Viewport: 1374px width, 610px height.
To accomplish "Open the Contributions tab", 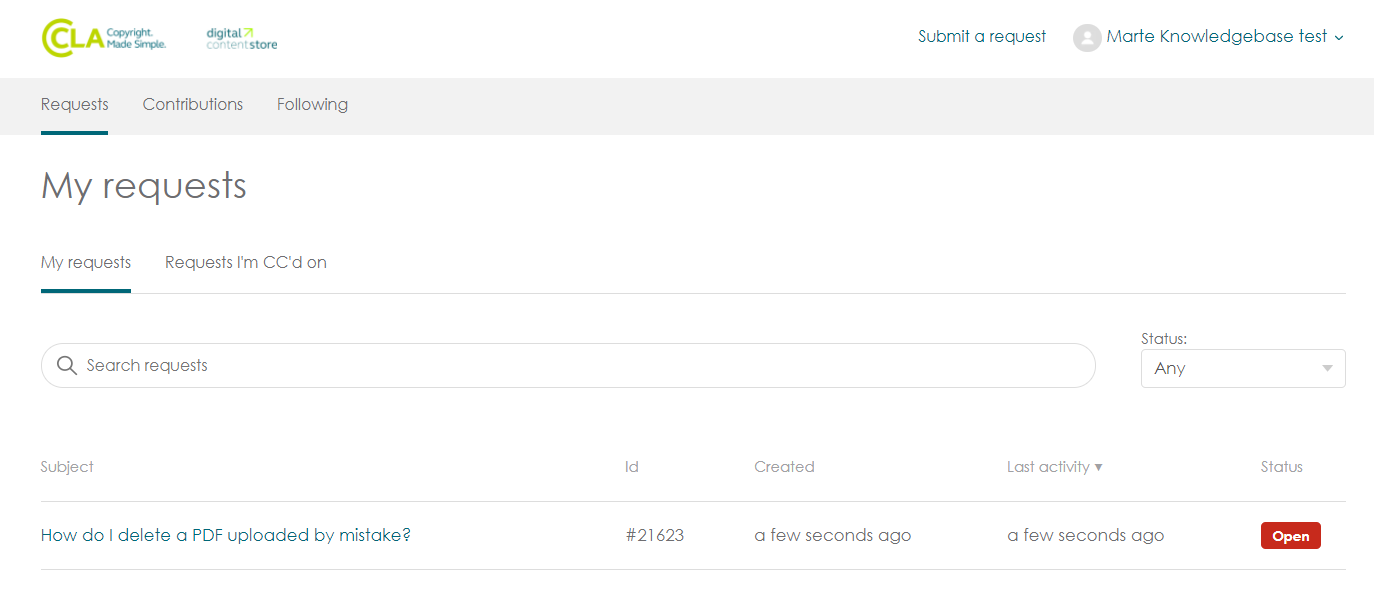I will click(x=193, y=104).
